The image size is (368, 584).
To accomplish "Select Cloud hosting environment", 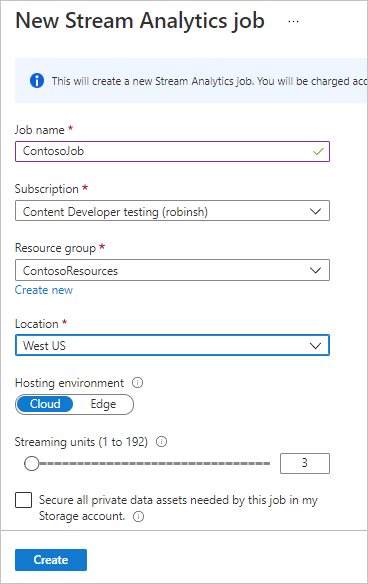I will tap(45, 404).
